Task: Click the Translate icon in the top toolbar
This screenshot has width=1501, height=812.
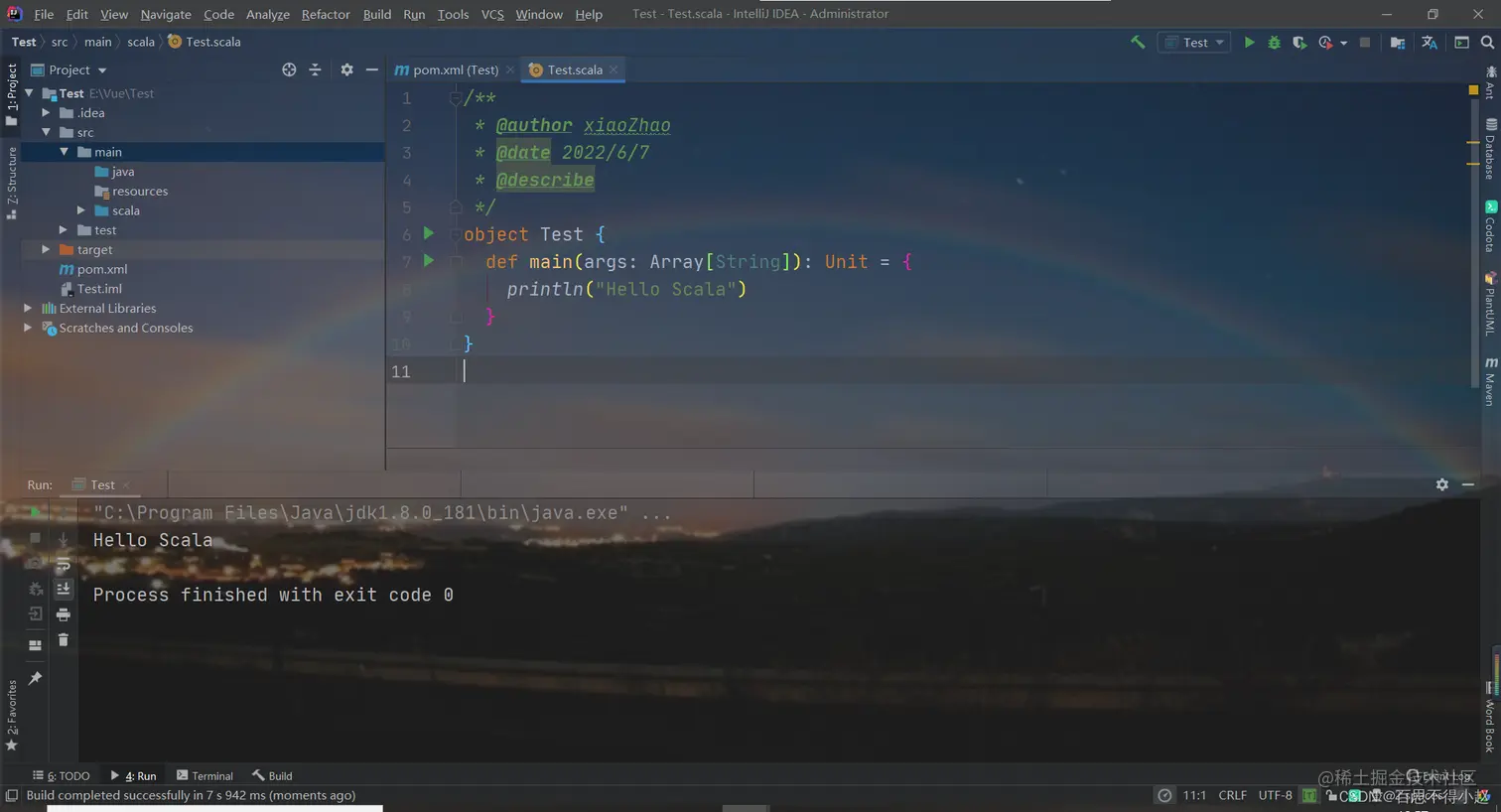Action: coord(1429,42)
